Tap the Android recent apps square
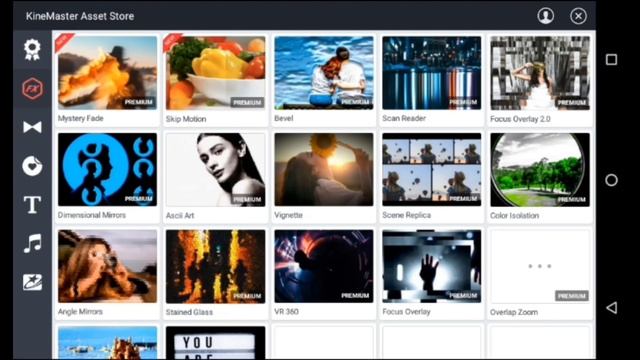The width and height of the screenshot is (640, 360). click(x=611, y=60)
